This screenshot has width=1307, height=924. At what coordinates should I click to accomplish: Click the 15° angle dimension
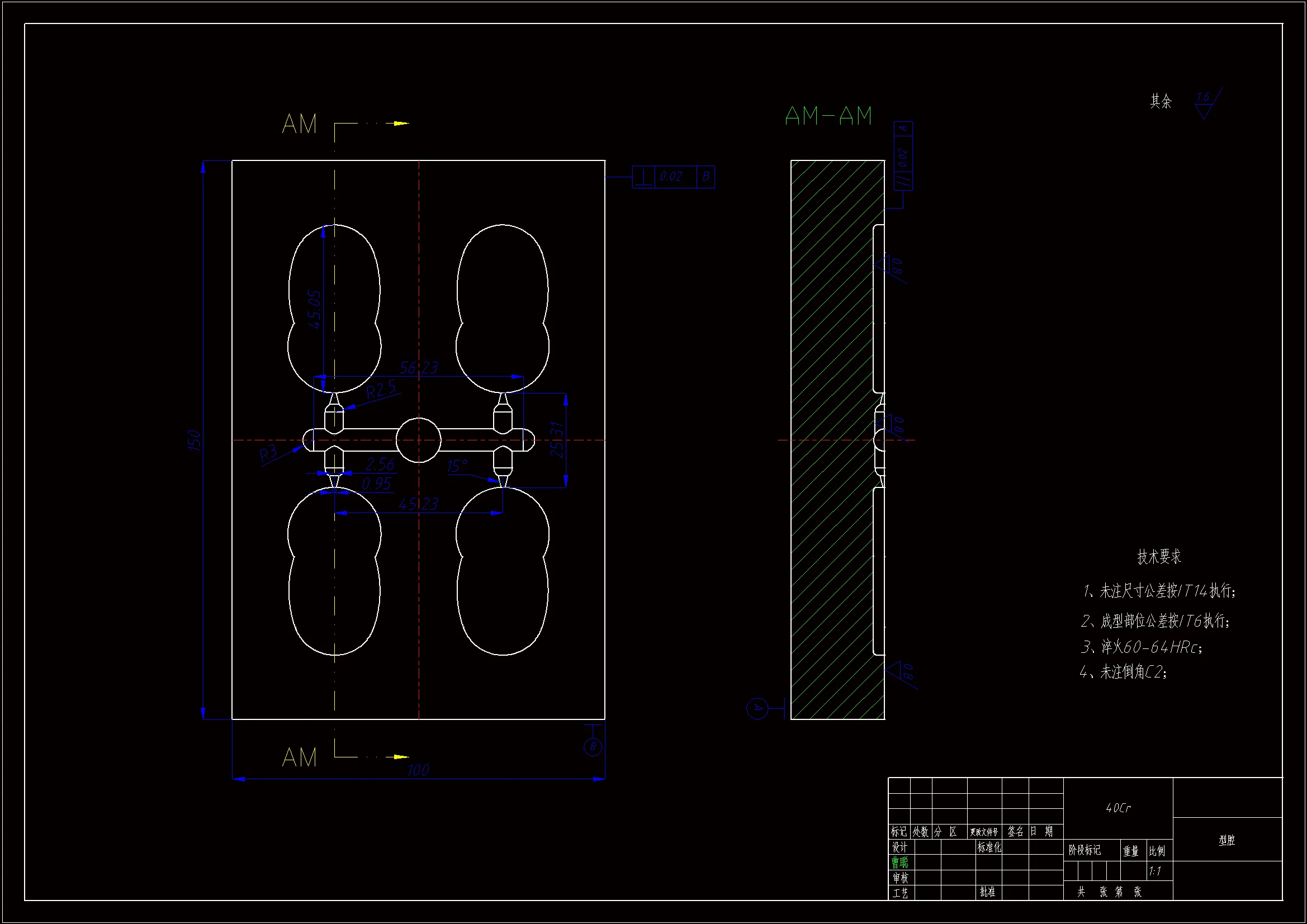coord(457,466)
